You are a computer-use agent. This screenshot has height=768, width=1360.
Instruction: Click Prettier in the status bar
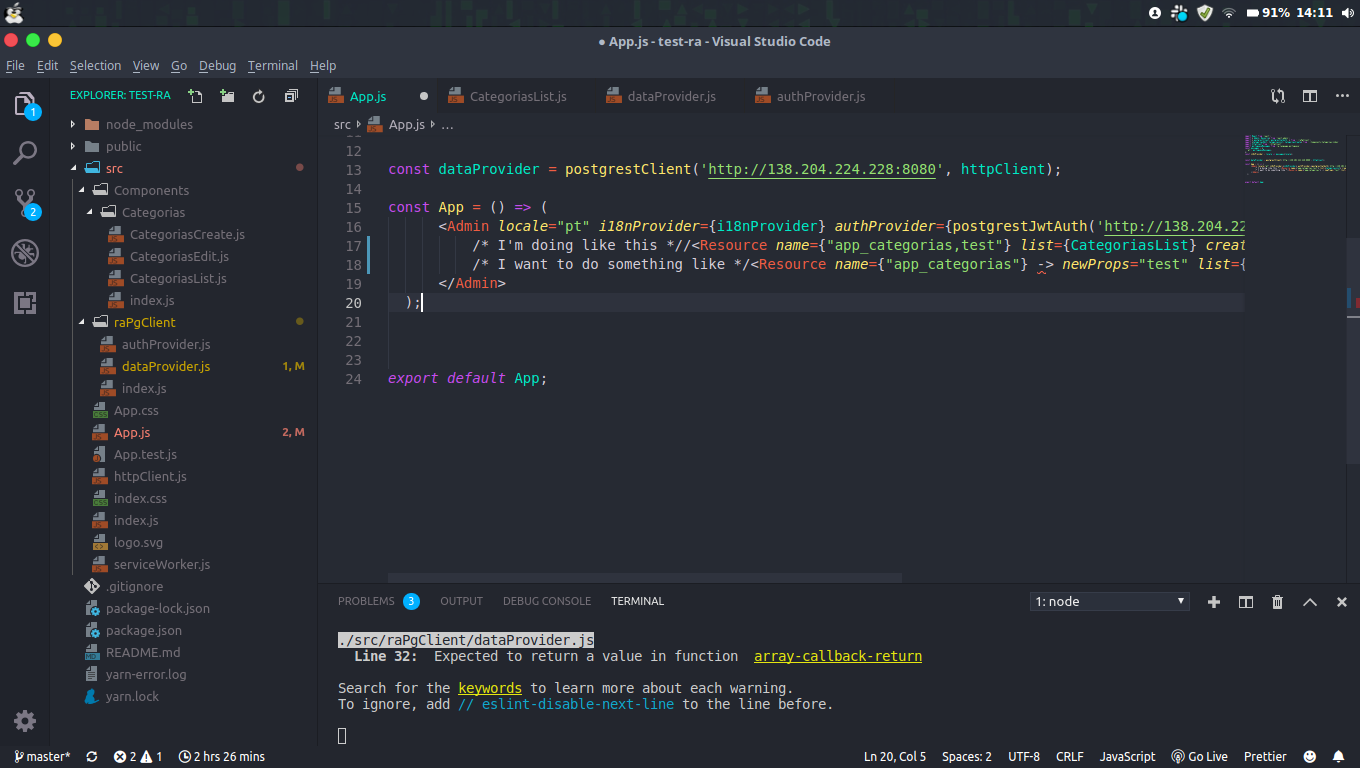pos(1265,757)
